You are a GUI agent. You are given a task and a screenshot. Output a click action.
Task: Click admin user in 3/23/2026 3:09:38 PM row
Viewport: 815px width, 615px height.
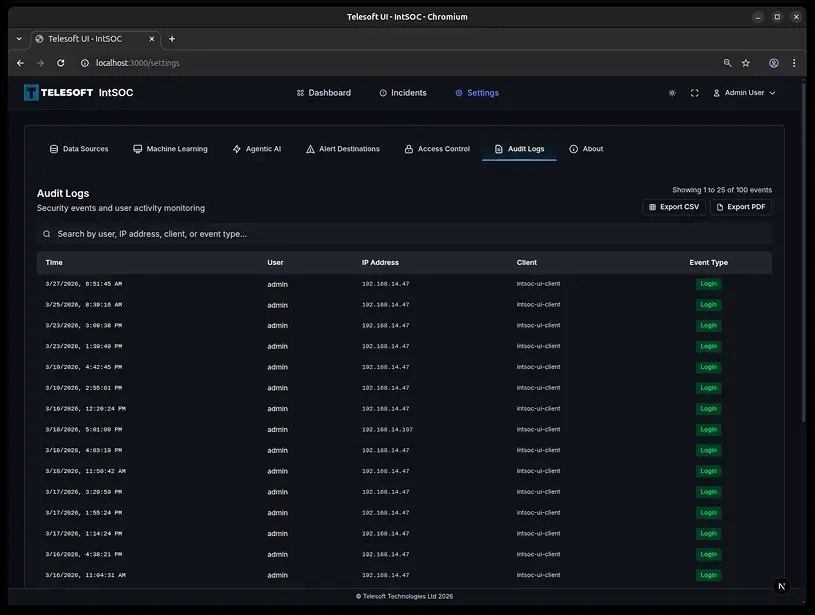[x=278, y=325]
